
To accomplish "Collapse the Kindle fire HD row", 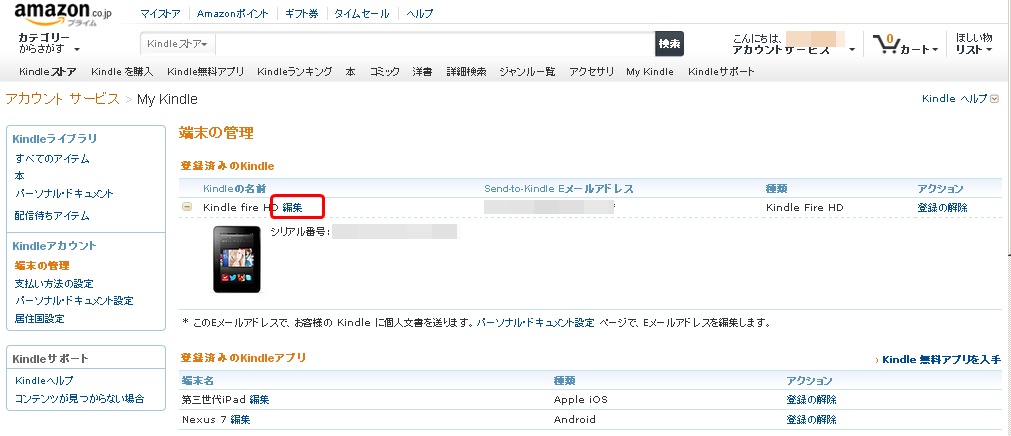I will click(187, 207).
